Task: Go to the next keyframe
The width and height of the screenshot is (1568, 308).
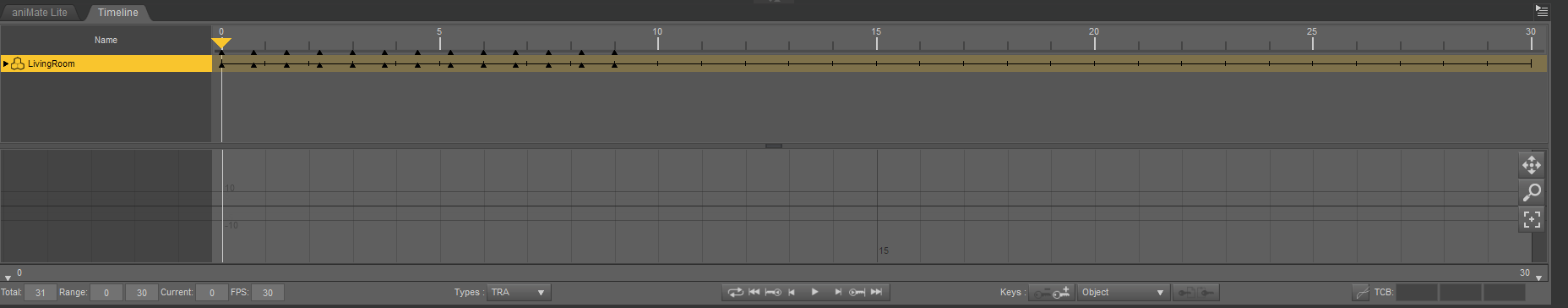Action: (x=857, y=292)
